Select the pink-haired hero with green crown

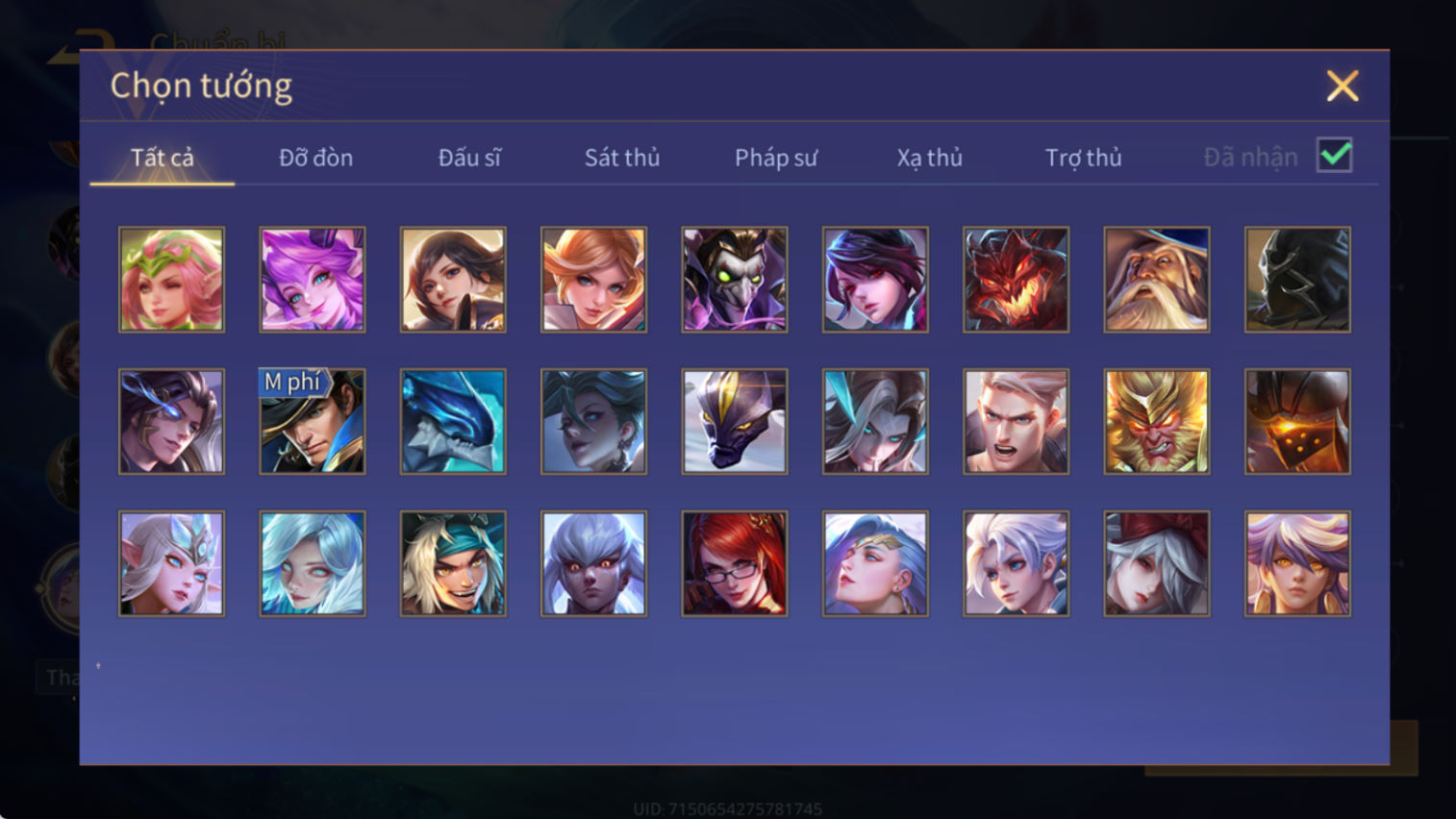171,280
